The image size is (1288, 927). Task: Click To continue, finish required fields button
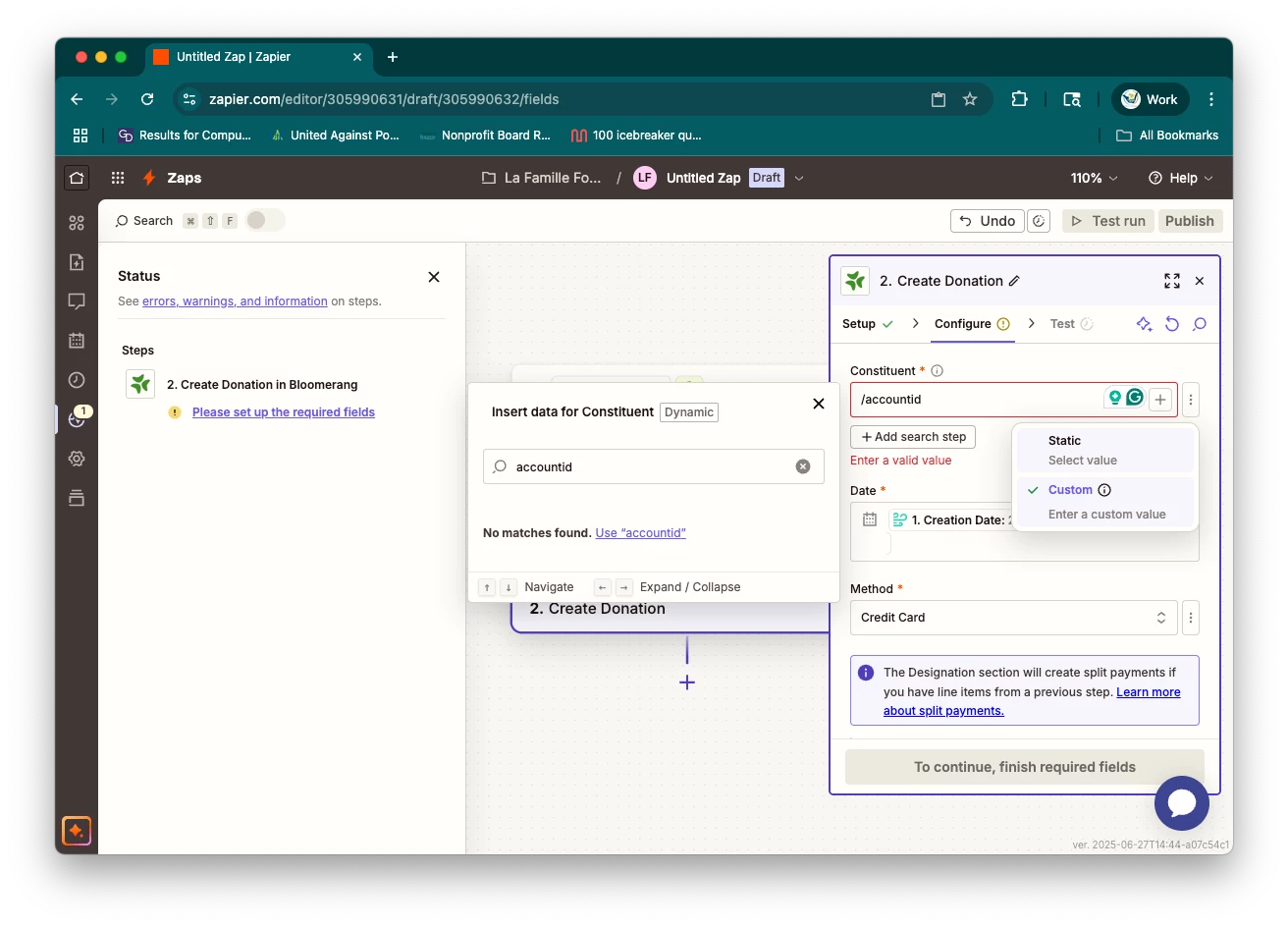pyautogui.click(x=1025, y=767)
